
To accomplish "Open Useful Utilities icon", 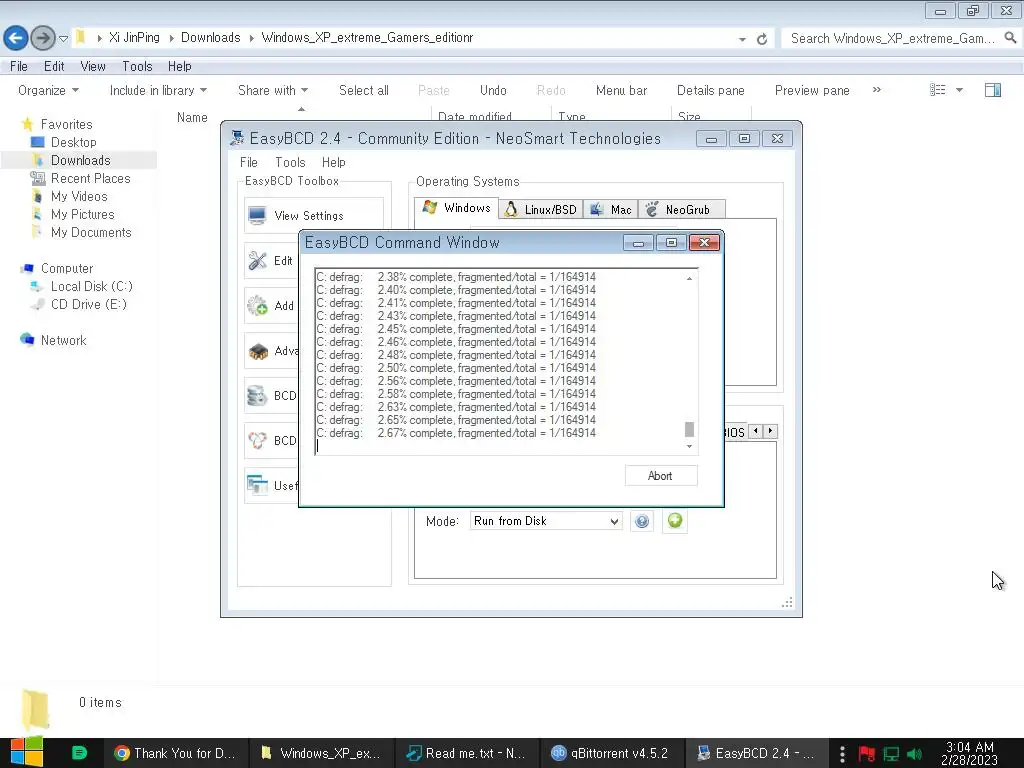I will click(x=257, y=485).
